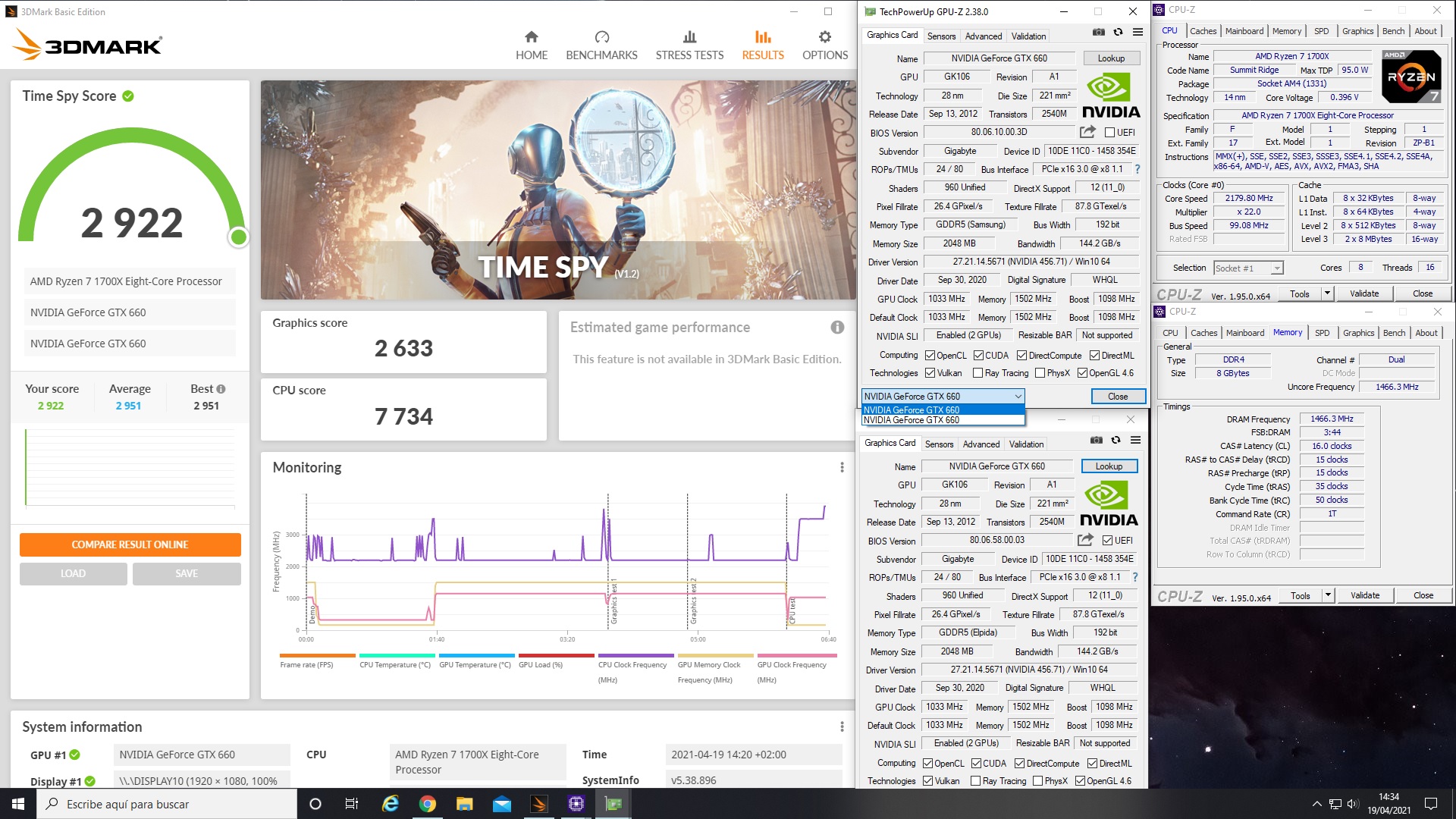Toggle PhysX checkbox in upper GPU-Z
The image size is (1456, 819).
point(1040,373)
